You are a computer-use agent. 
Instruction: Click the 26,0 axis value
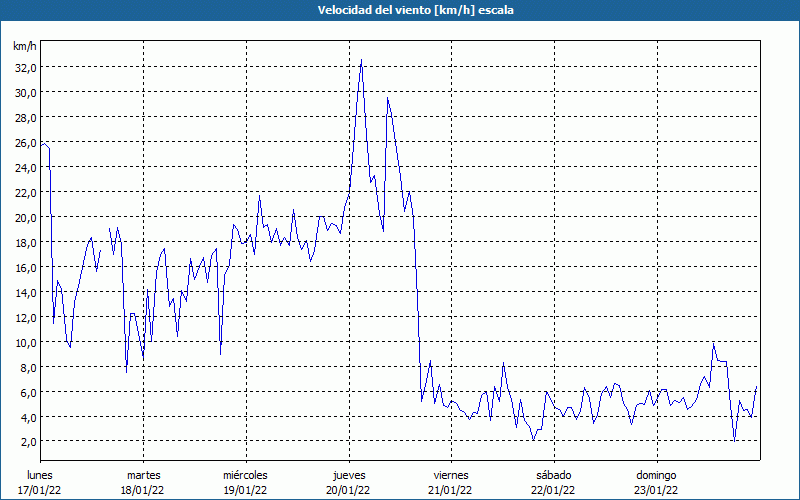26,142
